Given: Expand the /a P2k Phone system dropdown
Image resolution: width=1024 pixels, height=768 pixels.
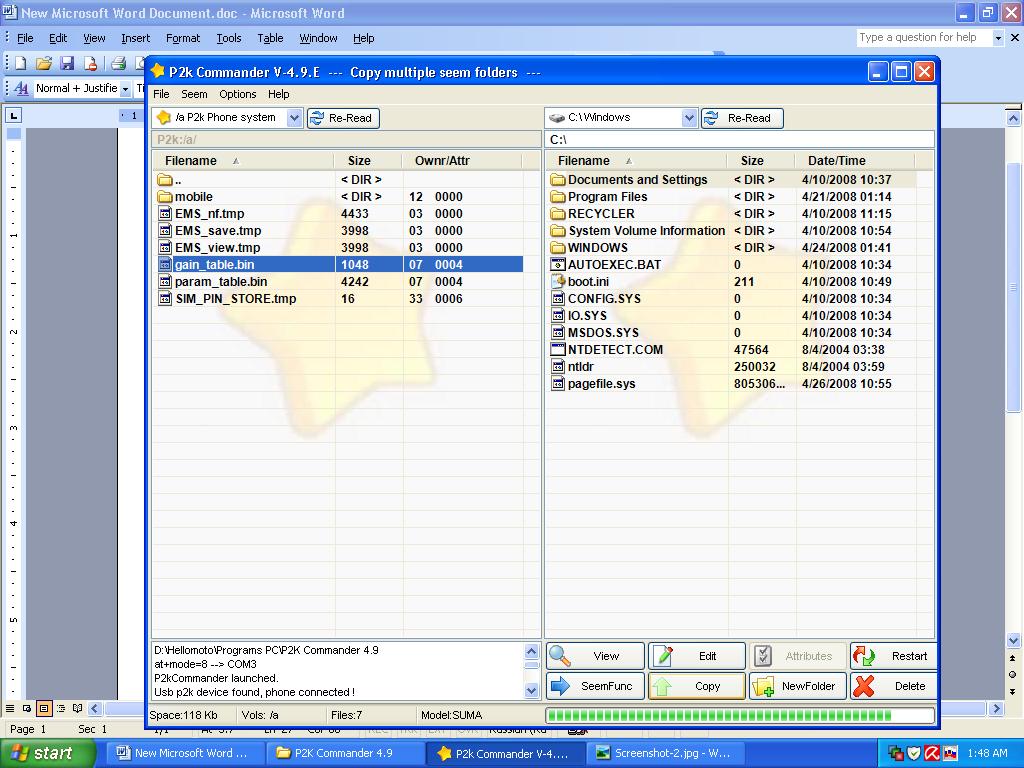Looking at the screenshot, I should click(295, 118).
